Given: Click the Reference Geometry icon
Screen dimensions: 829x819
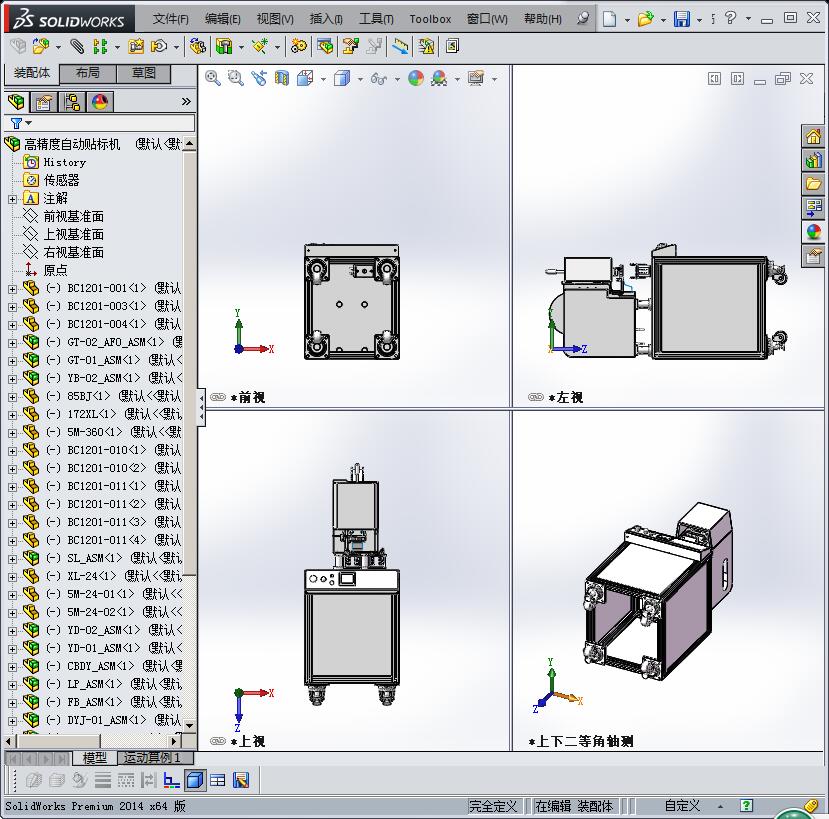Looking at the screenshot, I should [x=260, y=47].
